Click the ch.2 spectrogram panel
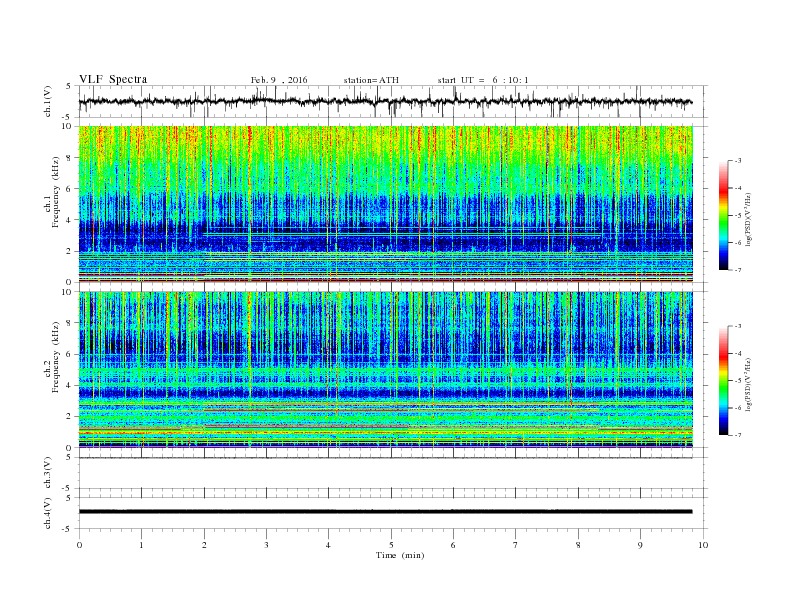The height and width of the screenshot is (612, 792). point(386,370)
